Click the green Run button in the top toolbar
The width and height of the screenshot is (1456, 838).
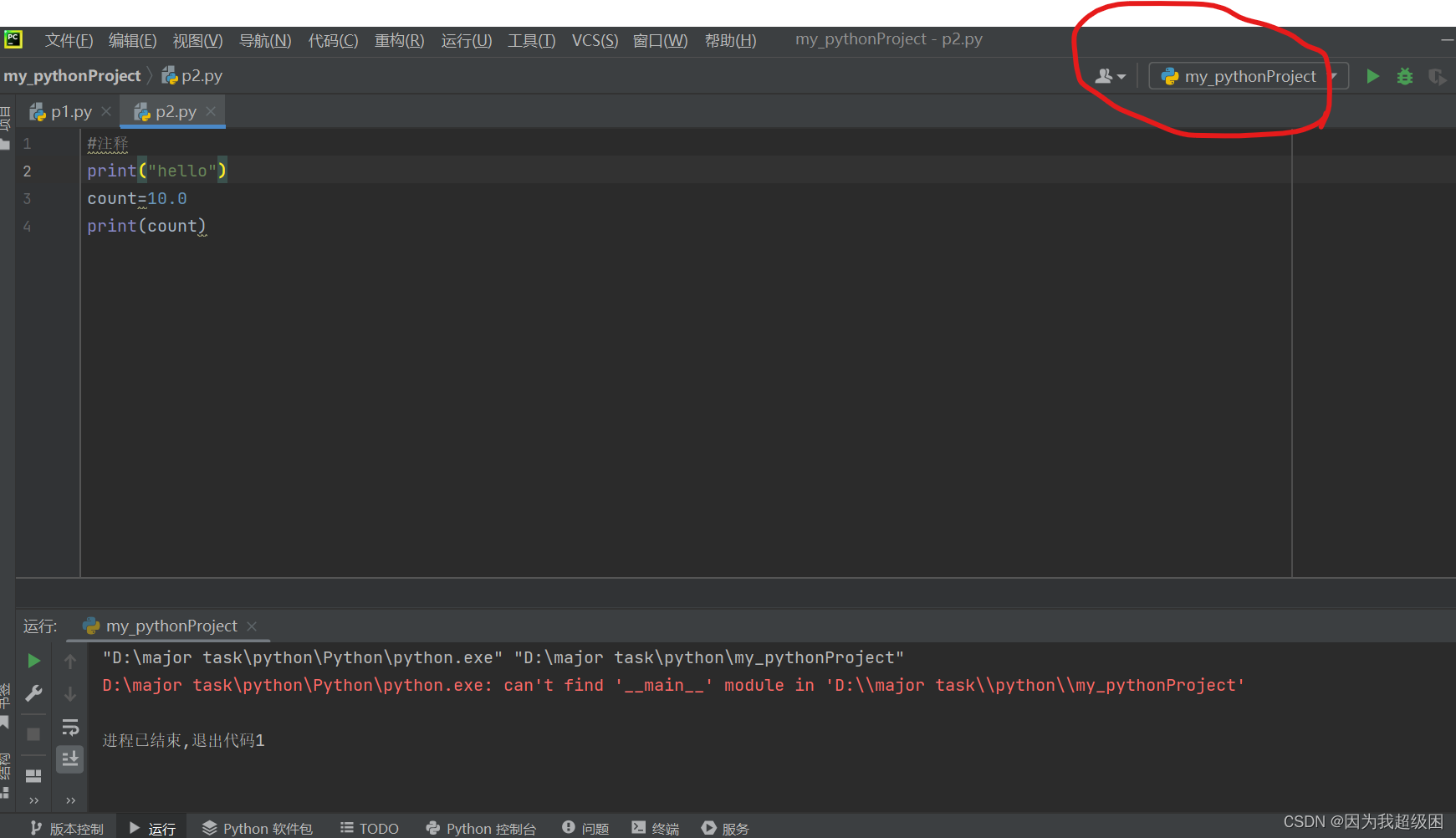click(1372, 75)
